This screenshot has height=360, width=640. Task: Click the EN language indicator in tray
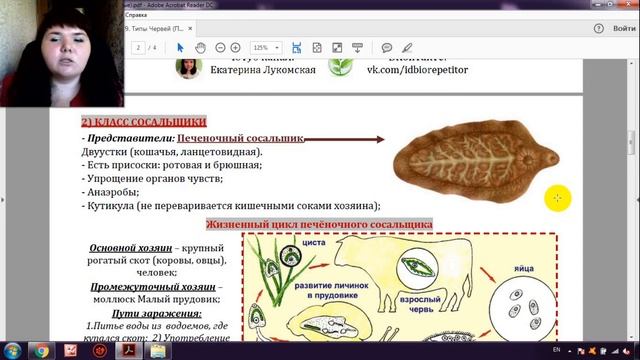coord(556,350)
